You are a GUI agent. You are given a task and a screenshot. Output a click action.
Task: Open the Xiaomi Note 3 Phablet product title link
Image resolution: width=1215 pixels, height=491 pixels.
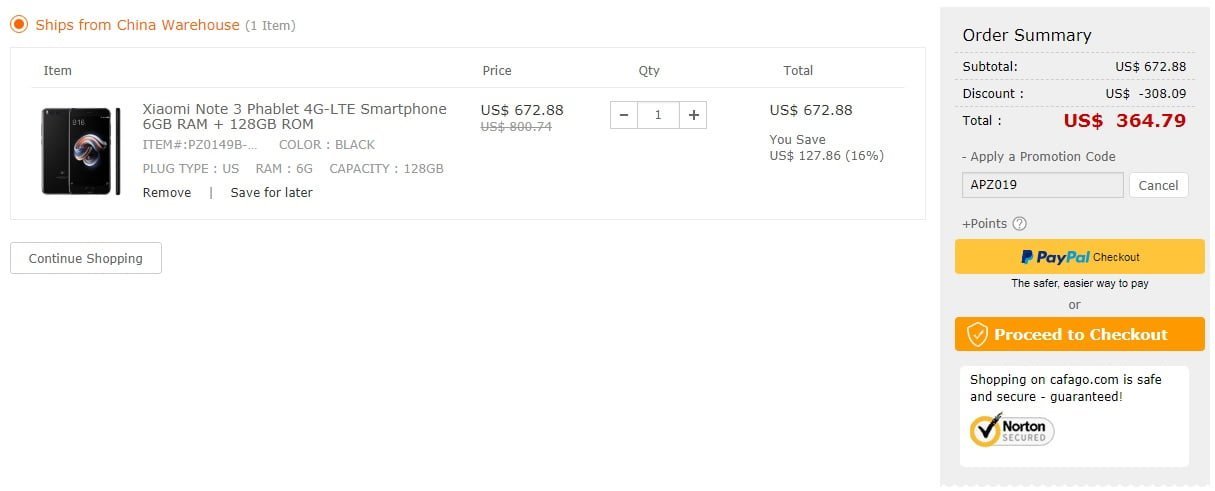294,116
